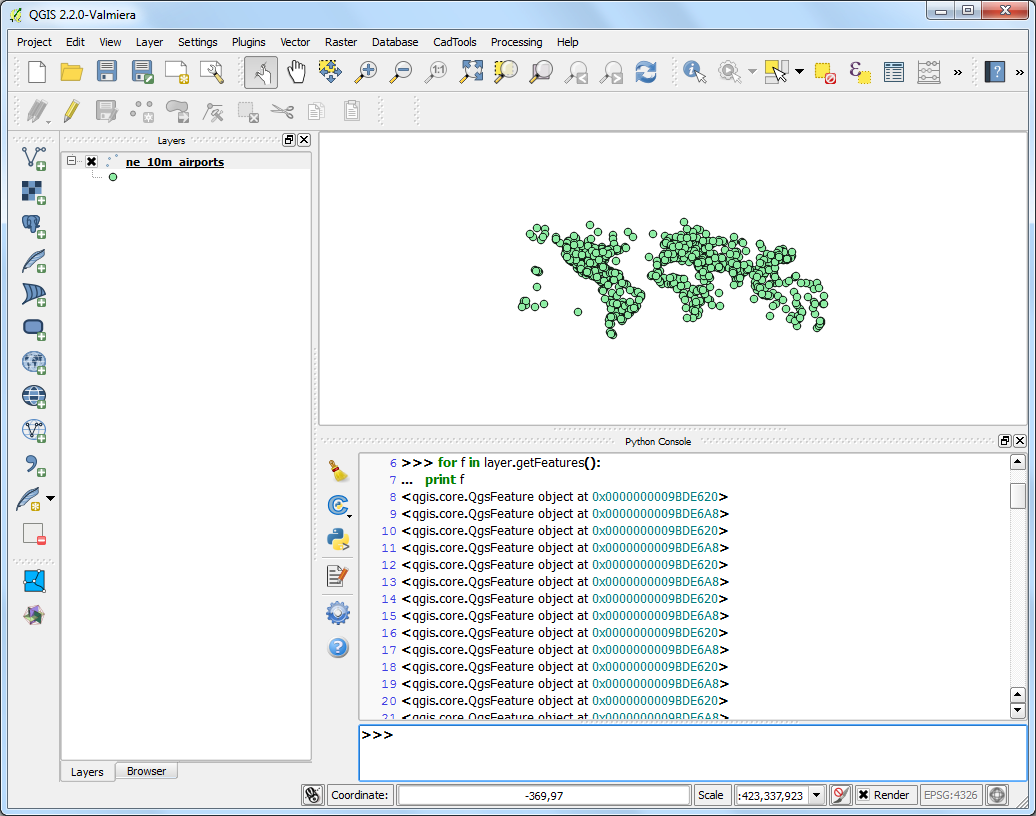Screen dimensions: 1036x816
Task: Switch to the Layers tab
Action: click(87, 772)
